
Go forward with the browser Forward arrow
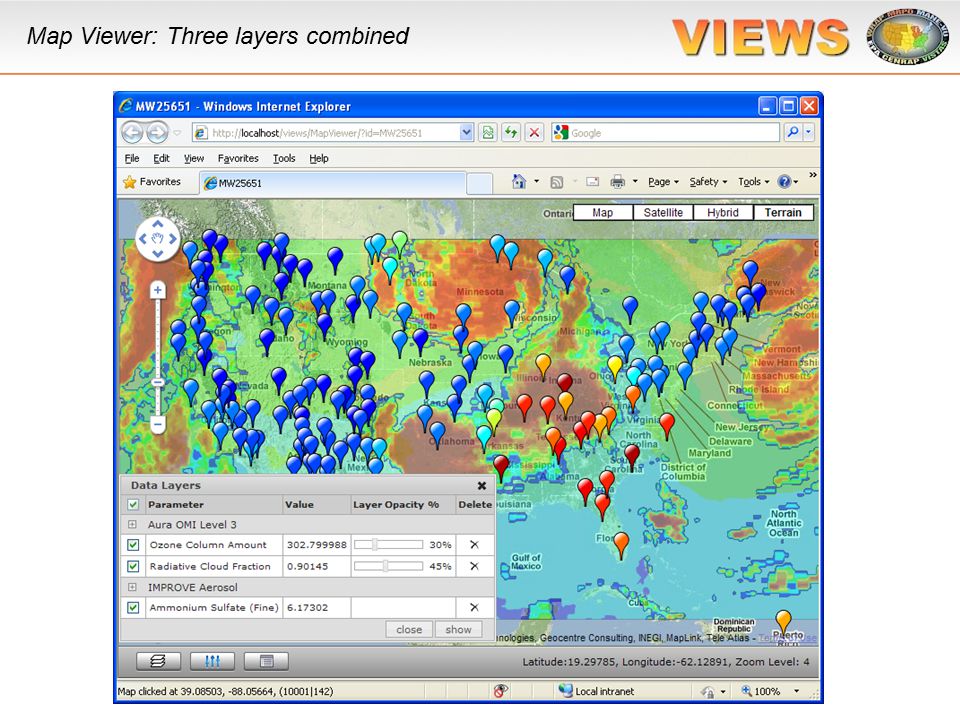157,133
